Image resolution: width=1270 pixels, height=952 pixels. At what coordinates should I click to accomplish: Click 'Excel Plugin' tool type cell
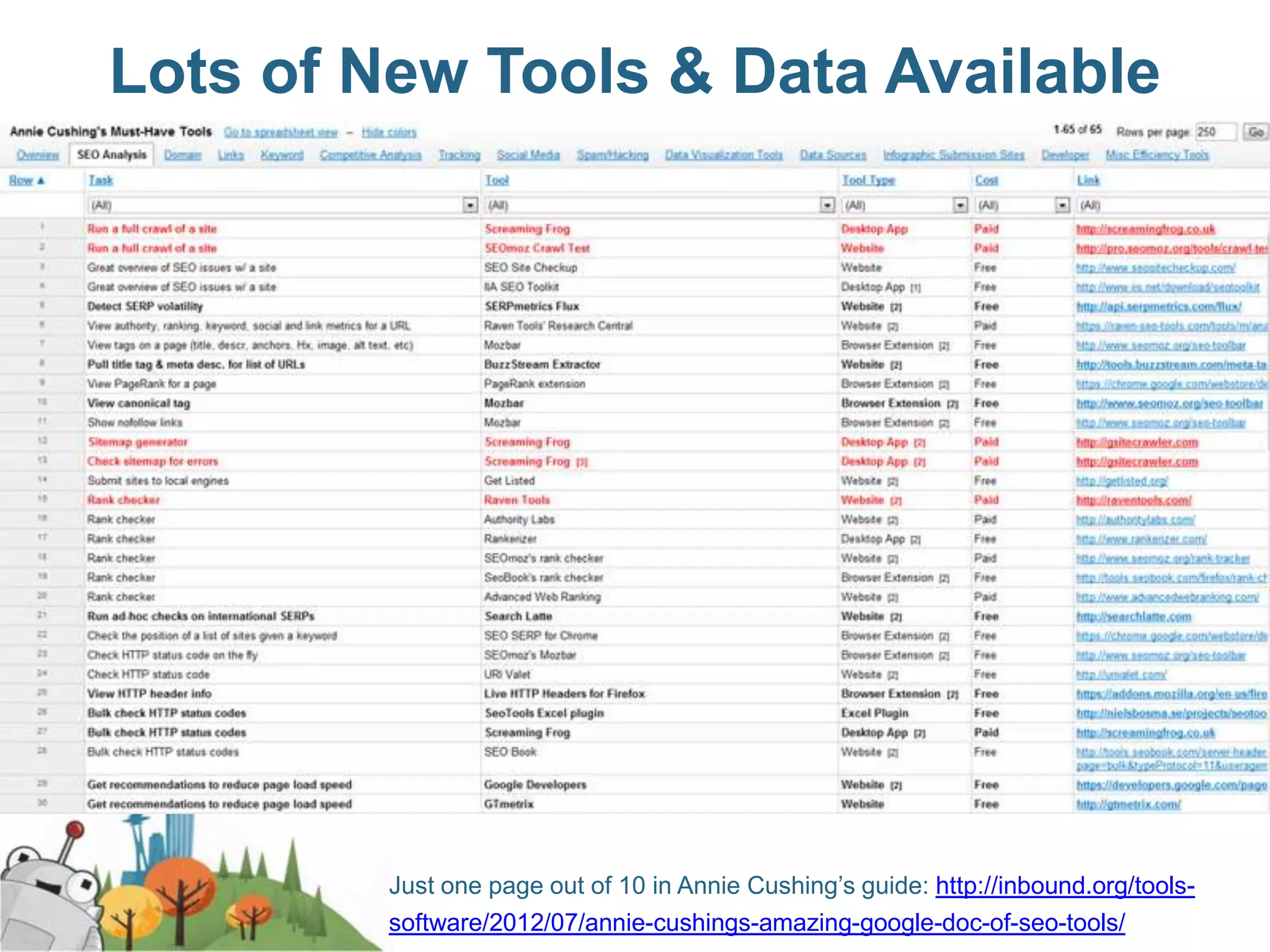coord(875,713)
